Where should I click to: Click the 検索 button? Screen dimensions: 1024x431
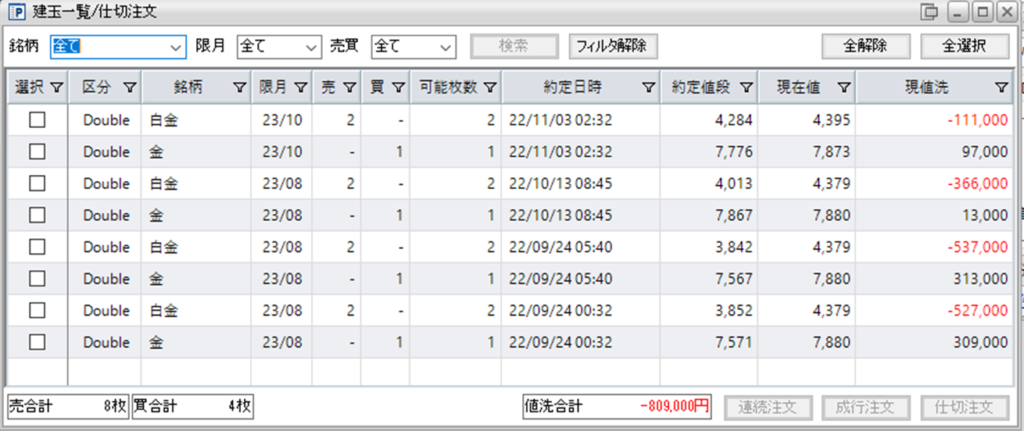pos(515,46)
